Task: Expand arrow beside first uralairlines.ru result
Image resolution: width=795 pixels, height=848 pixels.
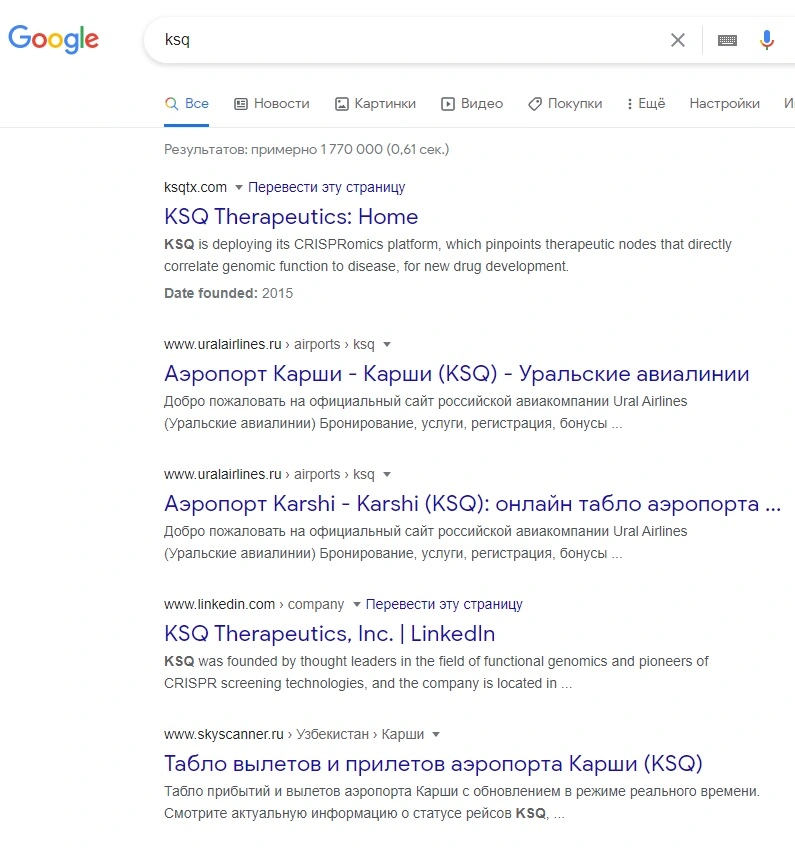Action: point(387,344)
